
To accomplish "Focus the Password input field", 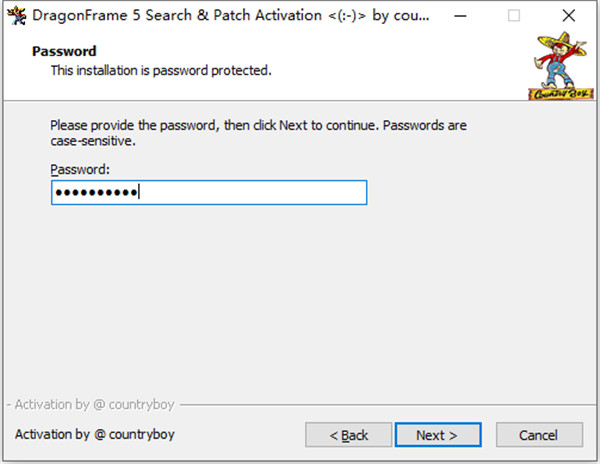I will [209, 192].
